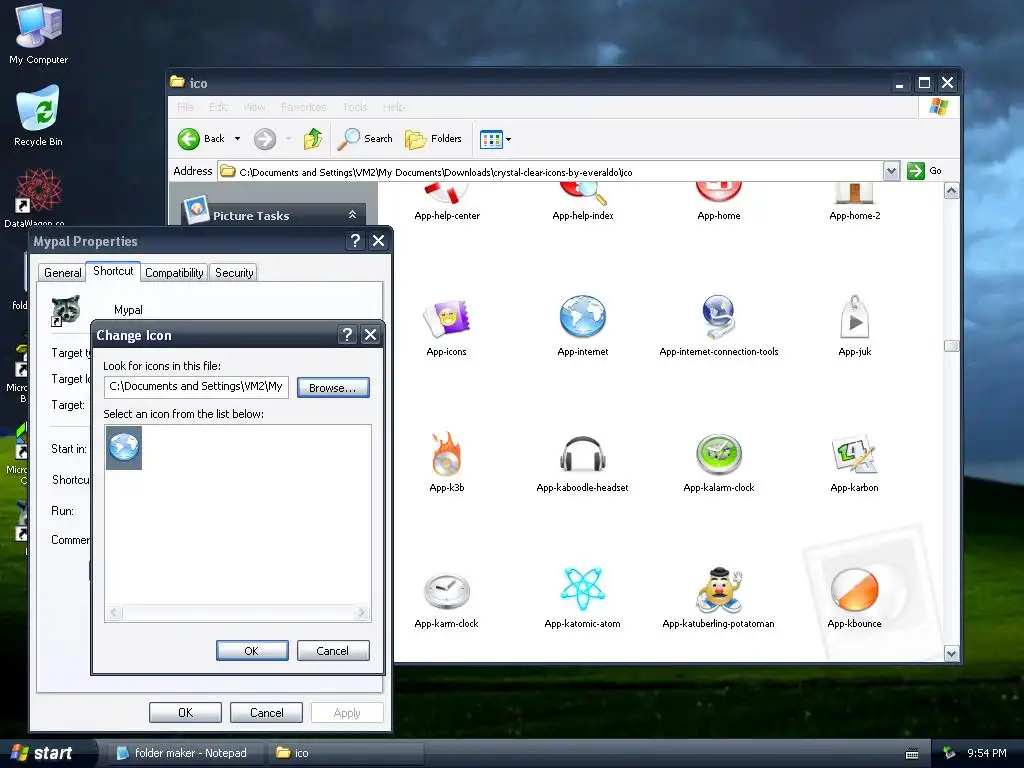Open Recycle Bin on desktop
This screenshot has height=768, width=1024.
pyautogui.click(x=39, y=116)
